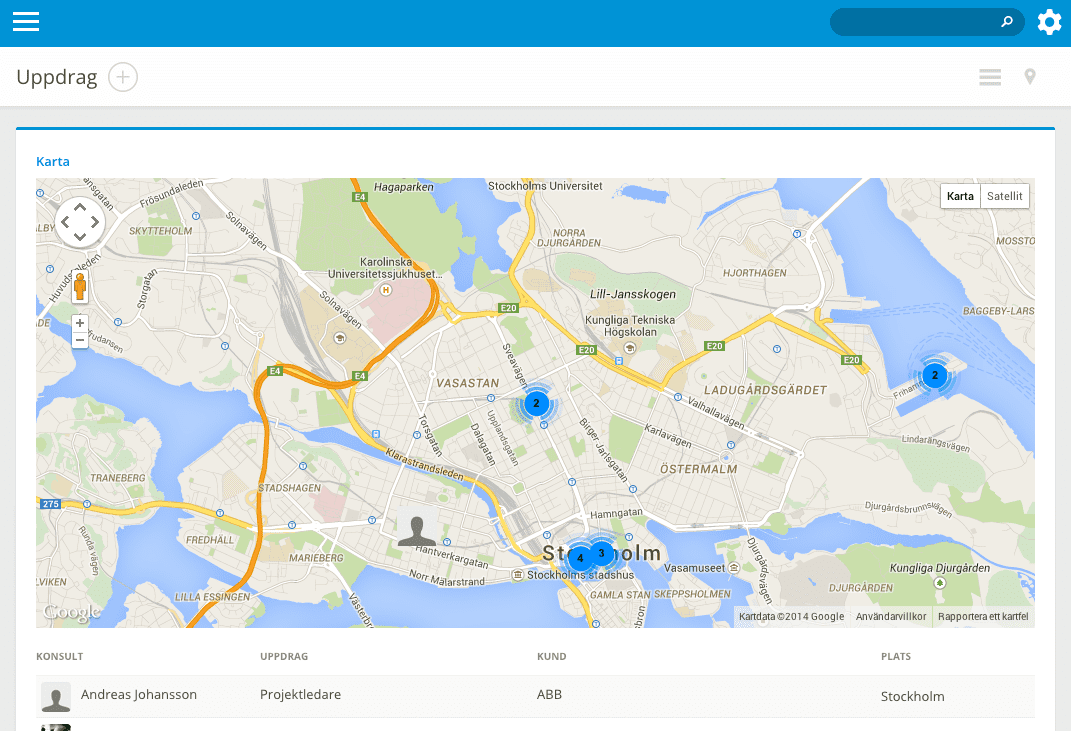Click into the top search field
The image size is (1071, 731).
pos(915,22)
